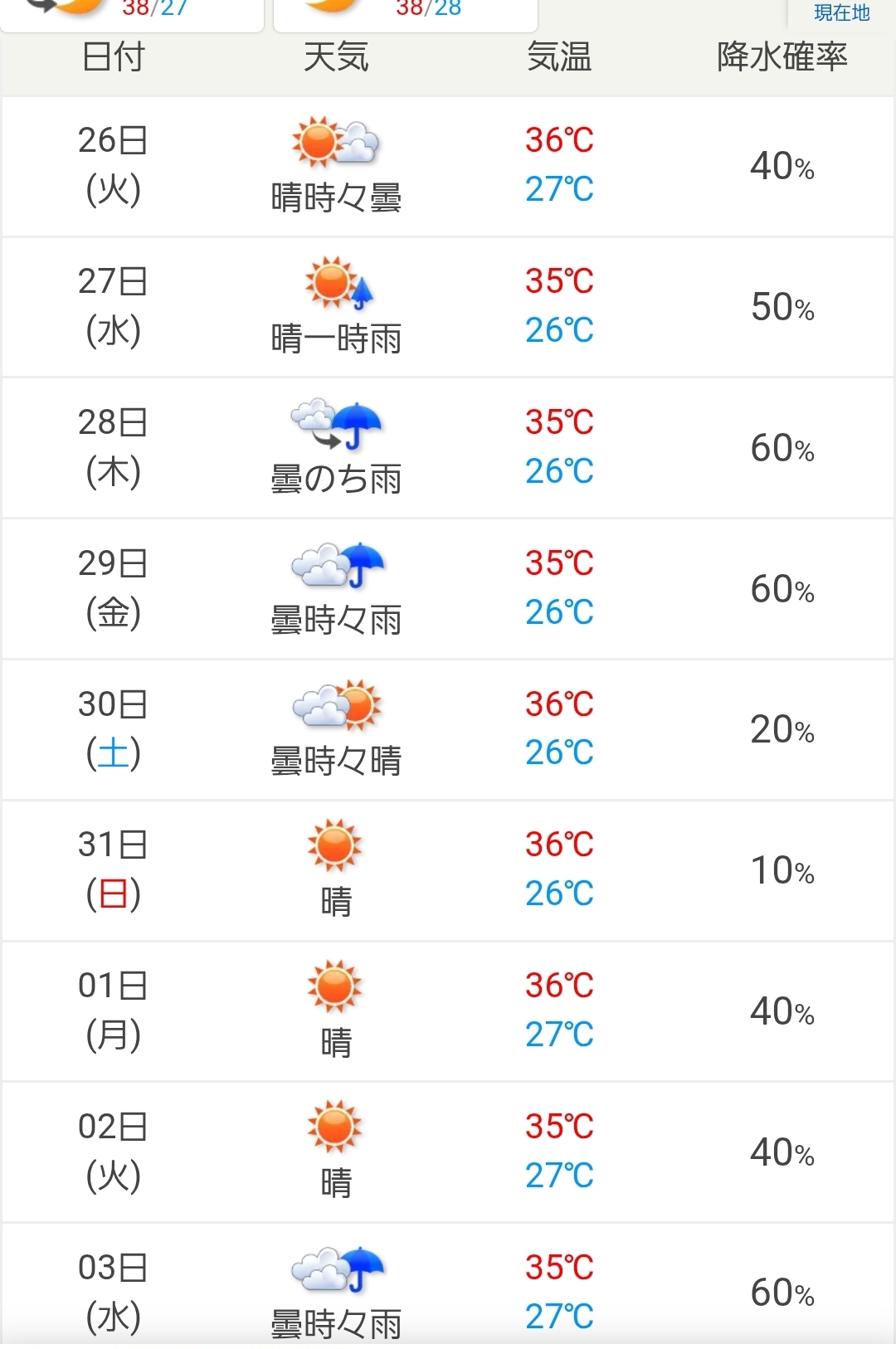
Task: Tap the 晴一時雨 weather label
Action: [336, 338]
